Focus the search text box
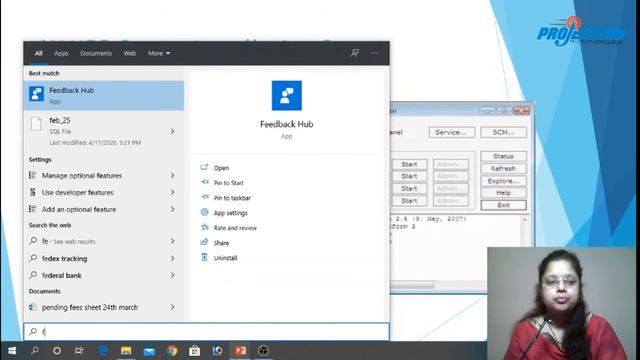 [207, 331]
